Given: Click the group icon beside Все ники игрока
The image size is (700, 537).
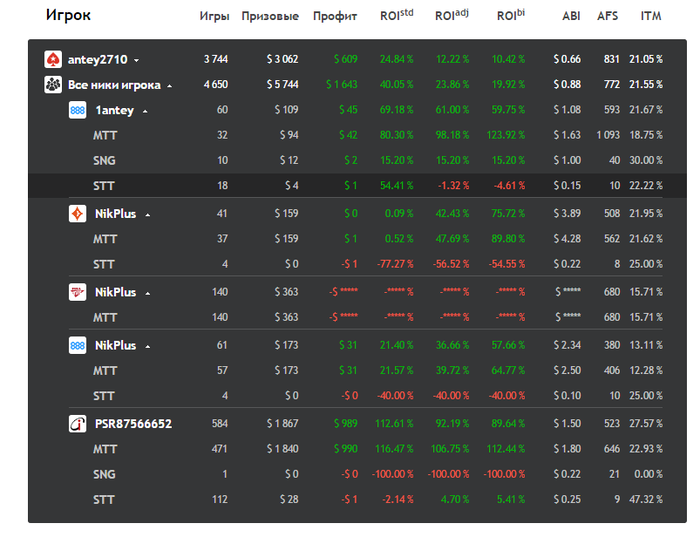Looking at the screenshot, I should pos(53,85).
